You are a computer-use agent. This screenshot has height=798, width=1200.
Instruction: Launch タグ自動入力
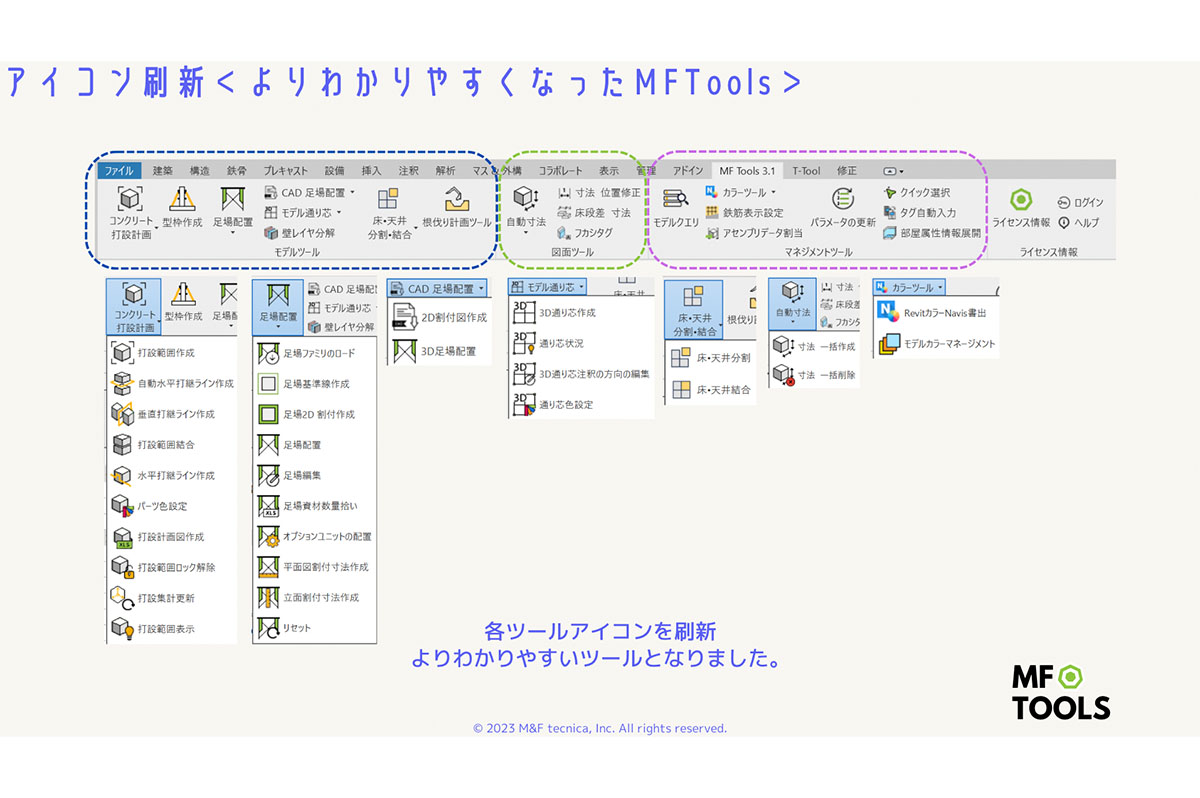[921, 212]
